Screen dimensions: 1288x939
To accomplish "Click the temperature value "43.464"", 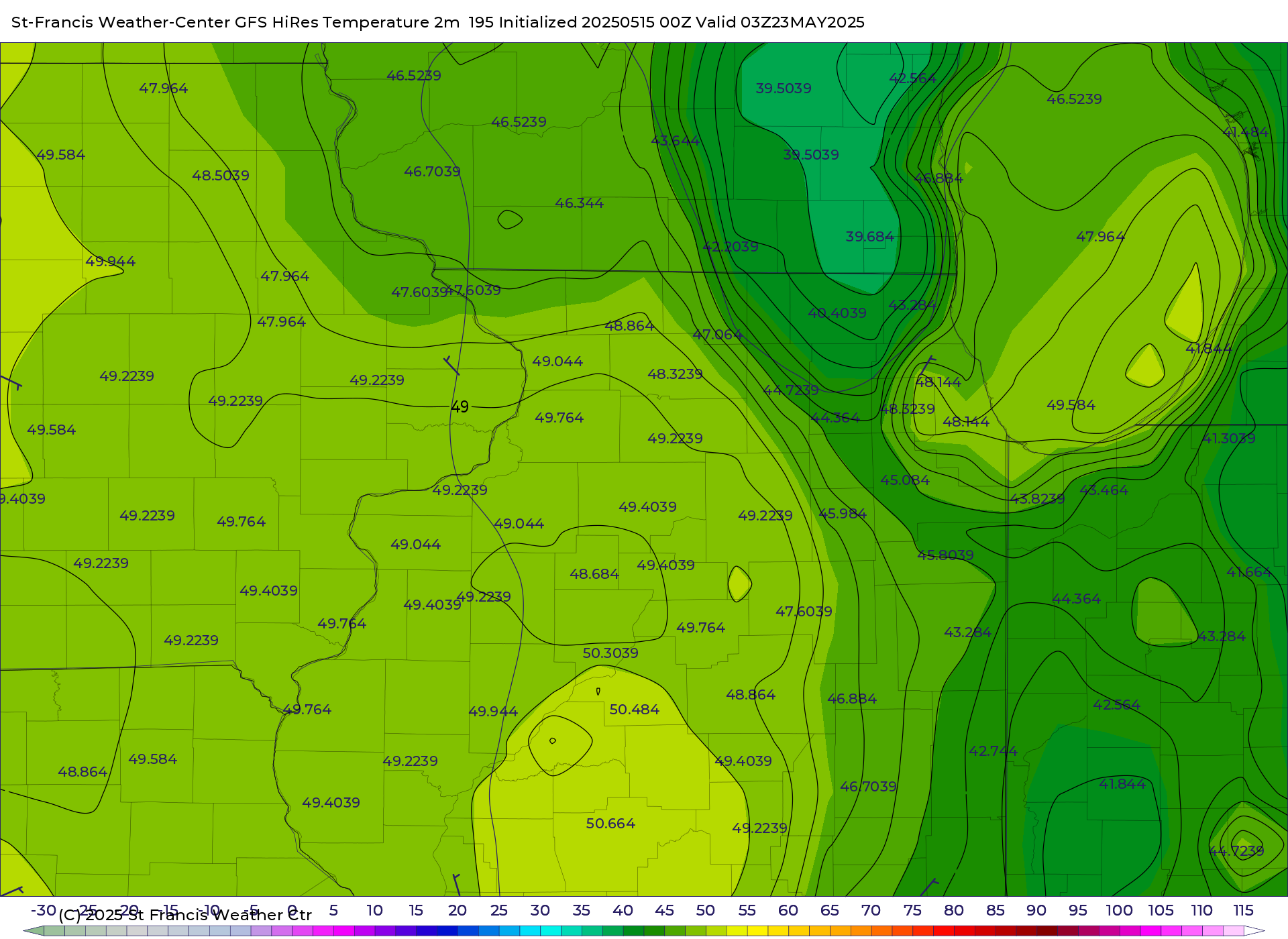I will tap(1104, 490).
